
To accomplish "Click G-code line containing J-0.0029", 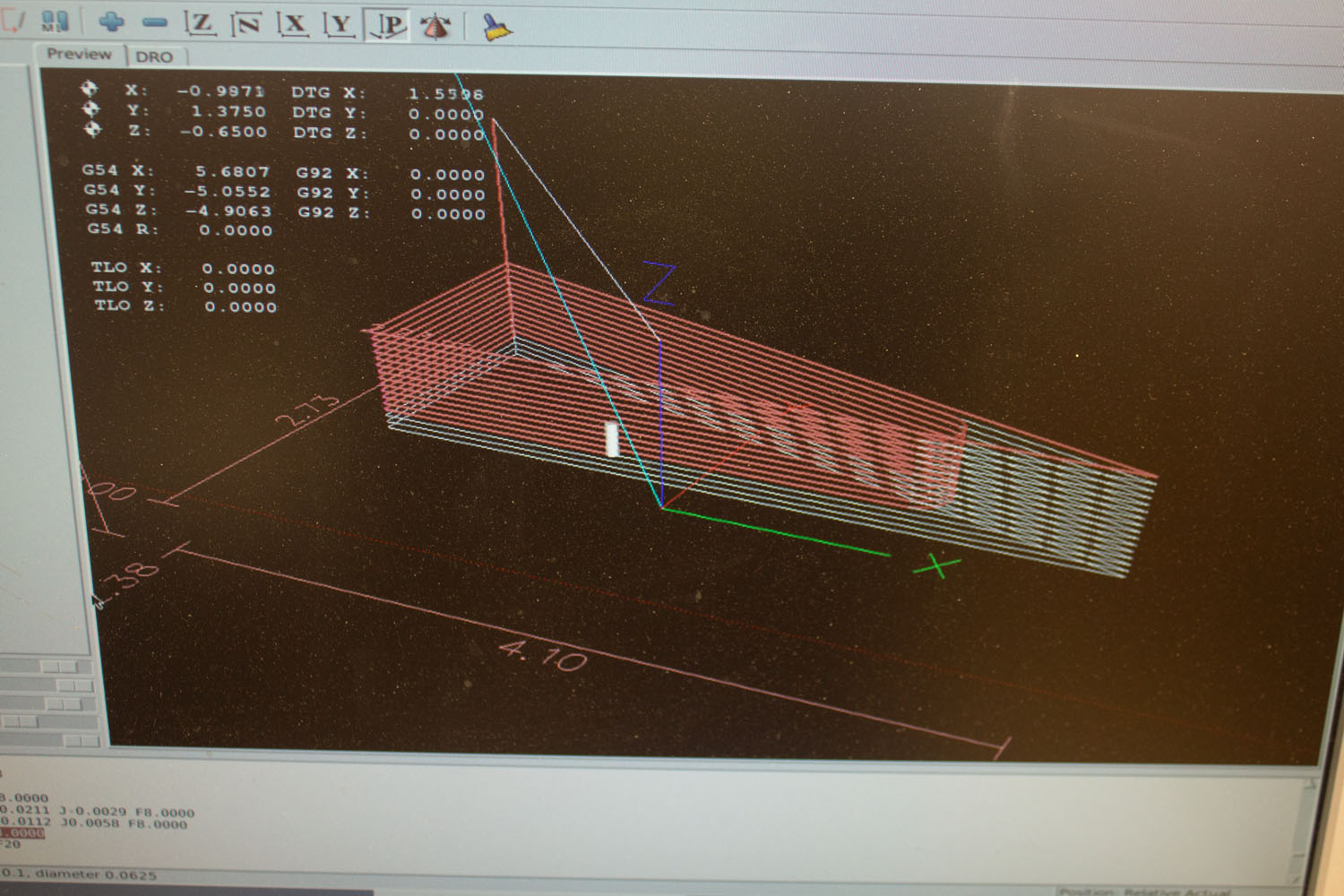I will click(x=99, y=812).
